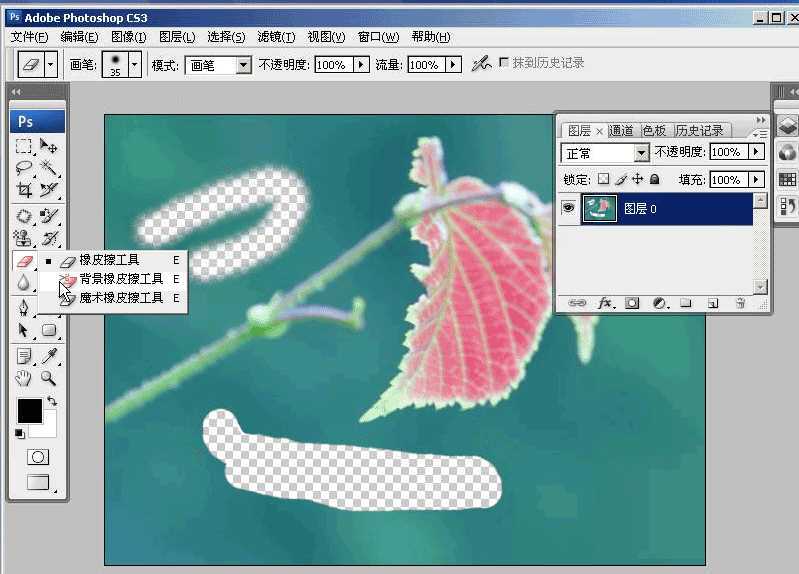
Task: Select the Hand tool
Action: (x=23, y=378)
